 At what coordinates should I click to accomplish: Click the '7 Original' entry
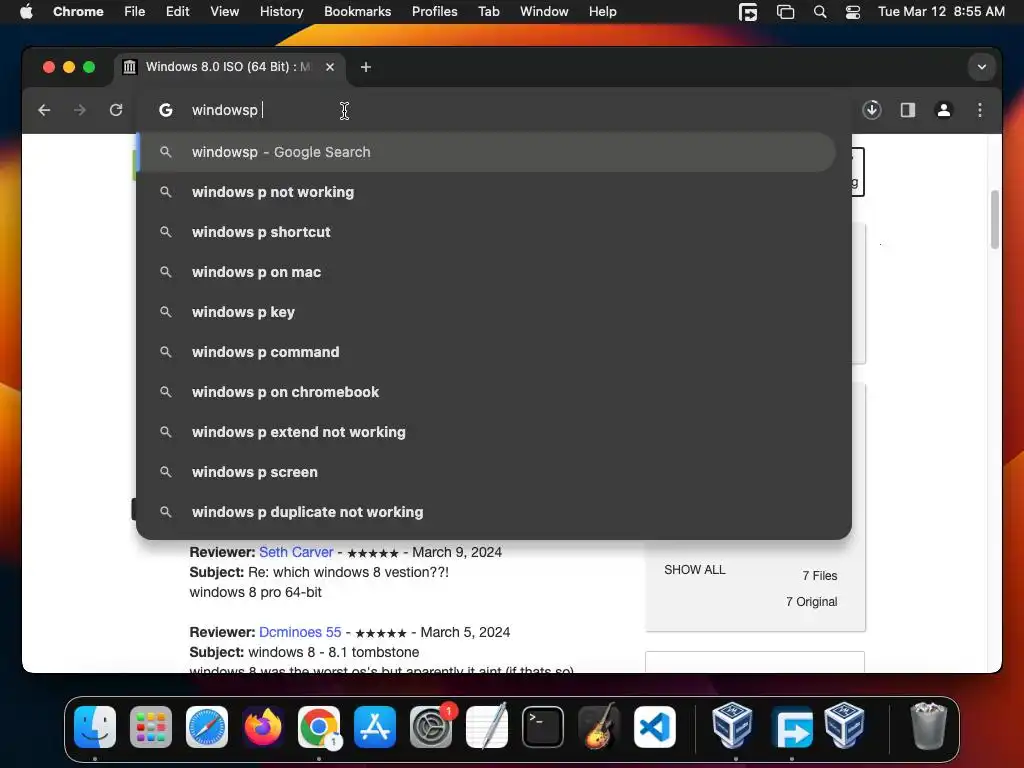(812, 601)
